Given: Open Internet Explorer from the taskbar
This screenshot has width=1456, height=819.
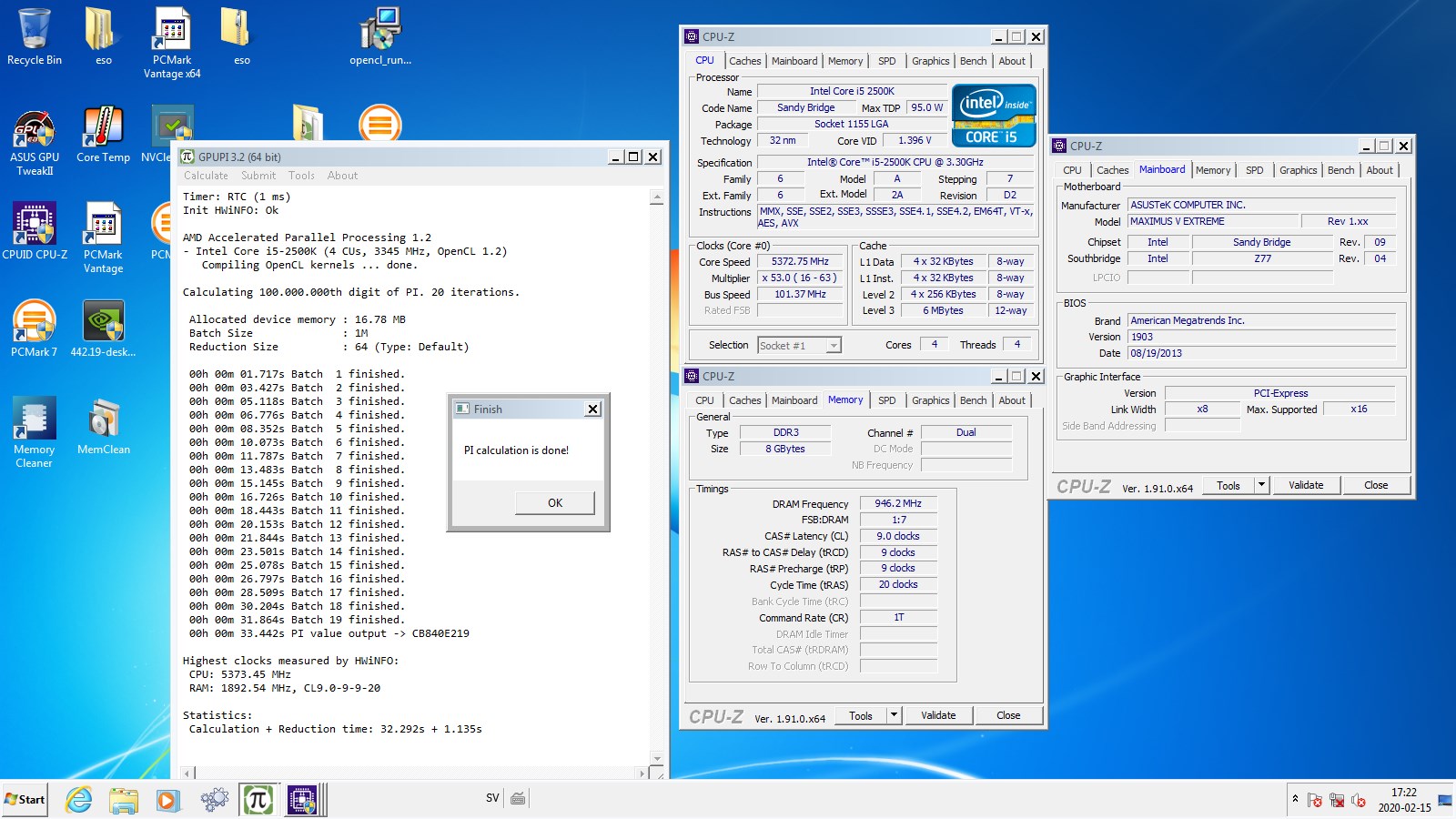Looking at the screenshot, I should (79, 800).
